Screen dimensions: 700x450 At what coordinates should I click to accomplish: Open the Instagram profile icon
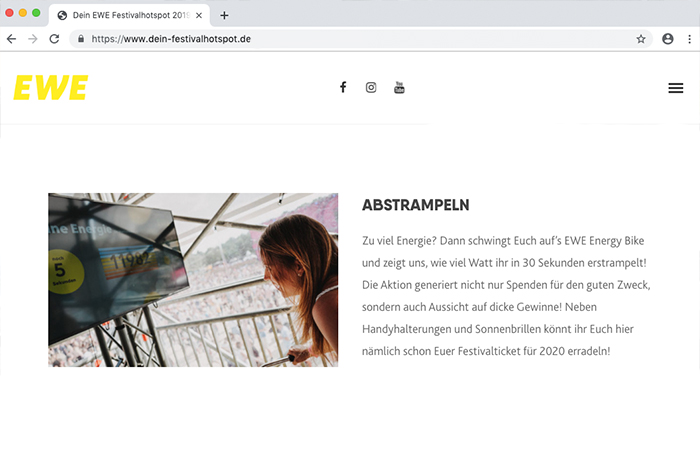click(371, 88)
